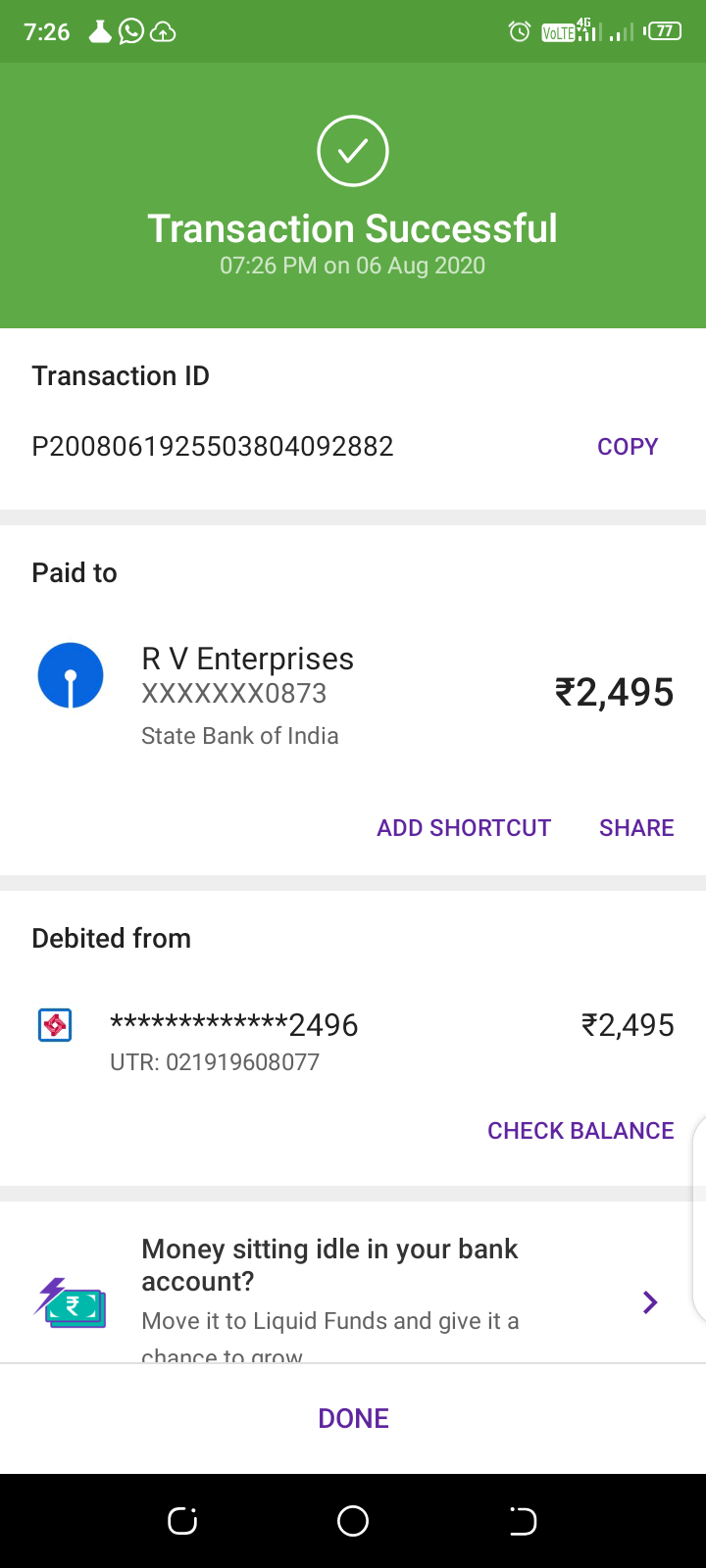Tap the transaction ID number text
Screen dimensions: 706x1568
pyautogui.click(x=213, y=447)
